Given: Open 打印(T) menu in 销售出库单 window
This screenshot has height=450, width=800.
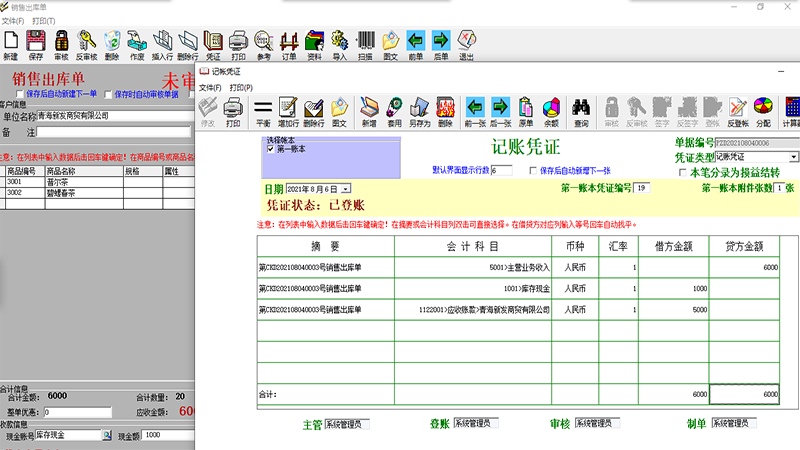Looking at the screenshot, I should coord(43,20).
